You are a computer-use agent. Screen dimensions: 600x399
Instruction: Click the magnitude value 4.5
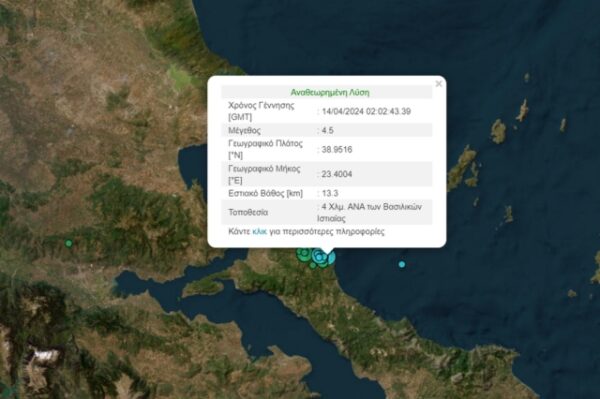tap(328, 130)
